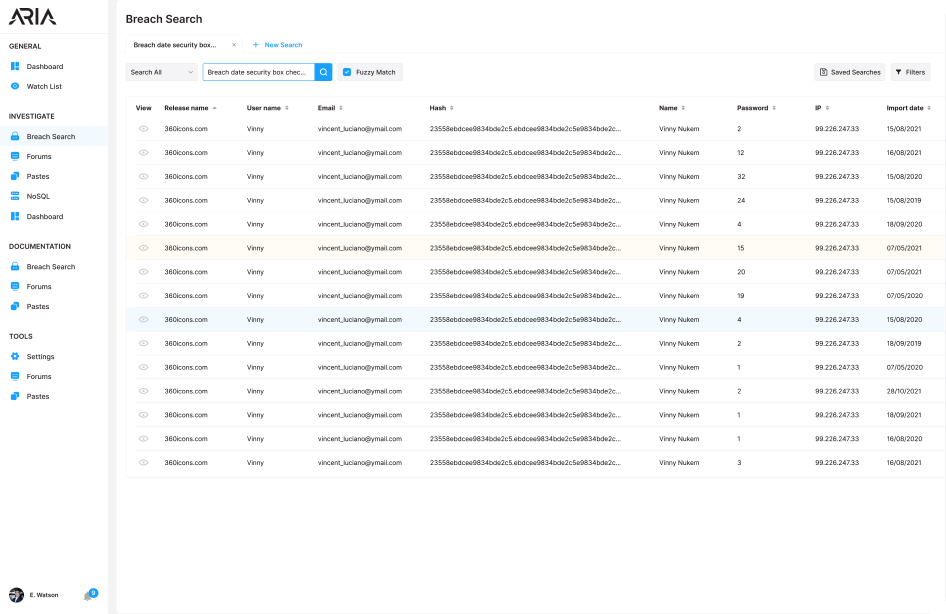Sort by Release name column

190,108
